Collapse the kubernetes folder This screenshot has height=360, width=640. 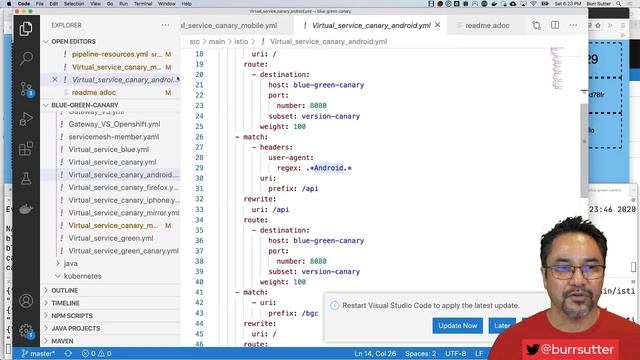(x=58, y=276)
